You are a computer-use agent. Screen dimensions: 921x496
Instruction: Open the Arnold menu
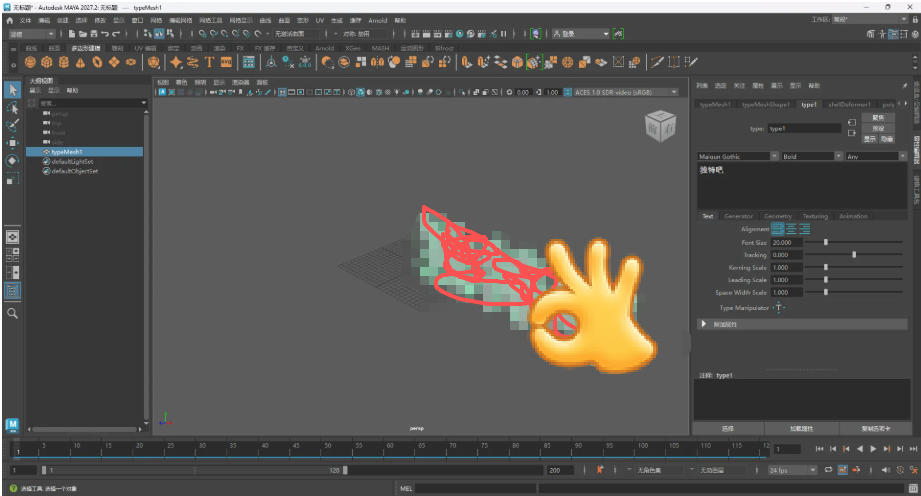(378, 20)
